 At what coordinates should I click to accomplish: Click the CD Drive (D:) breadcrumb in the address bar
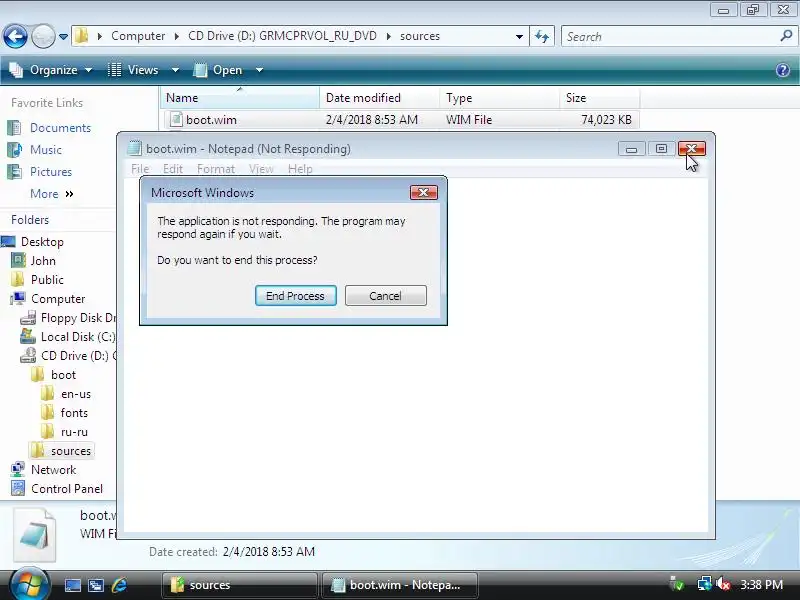(x=282, y=36)
